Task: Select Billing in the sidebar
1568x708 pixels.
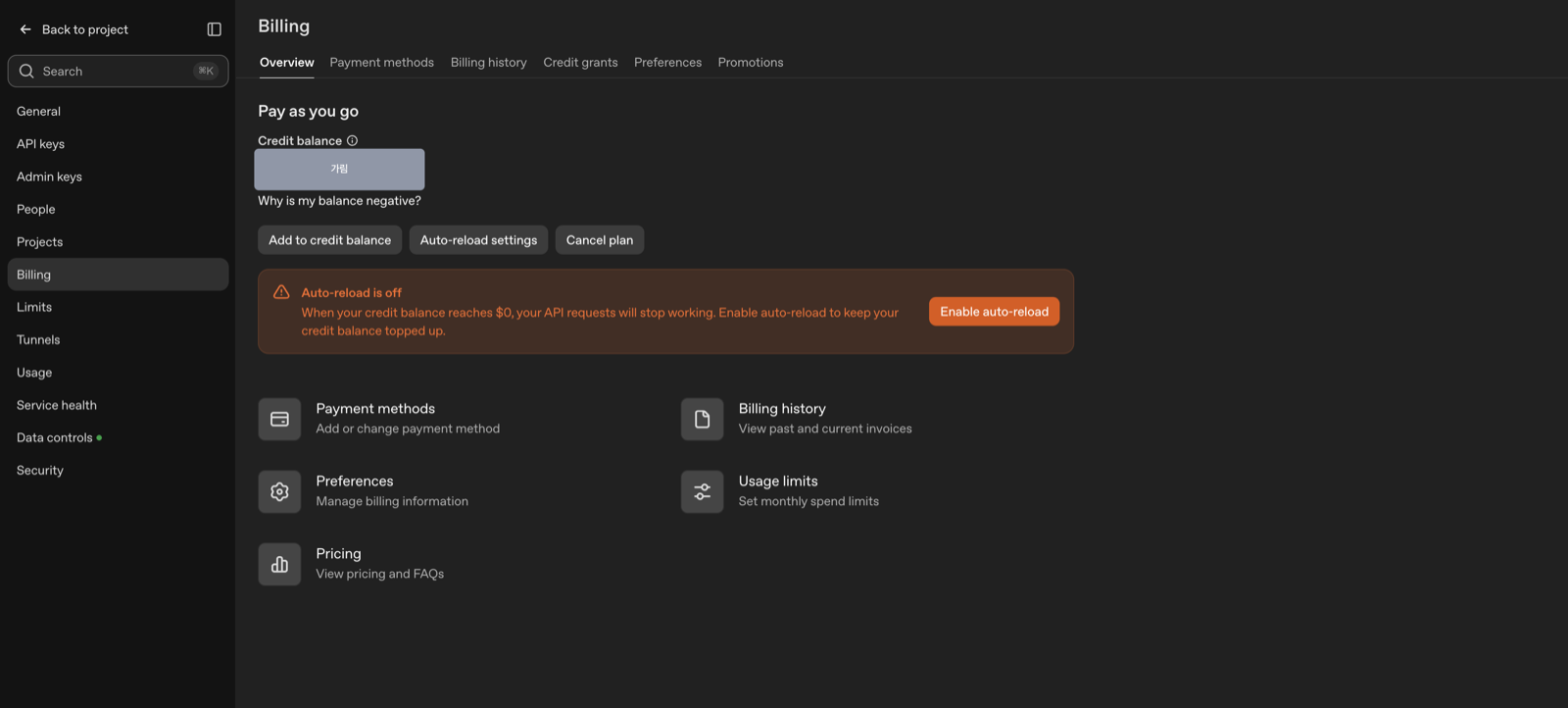Action: [x=118, y=275]
